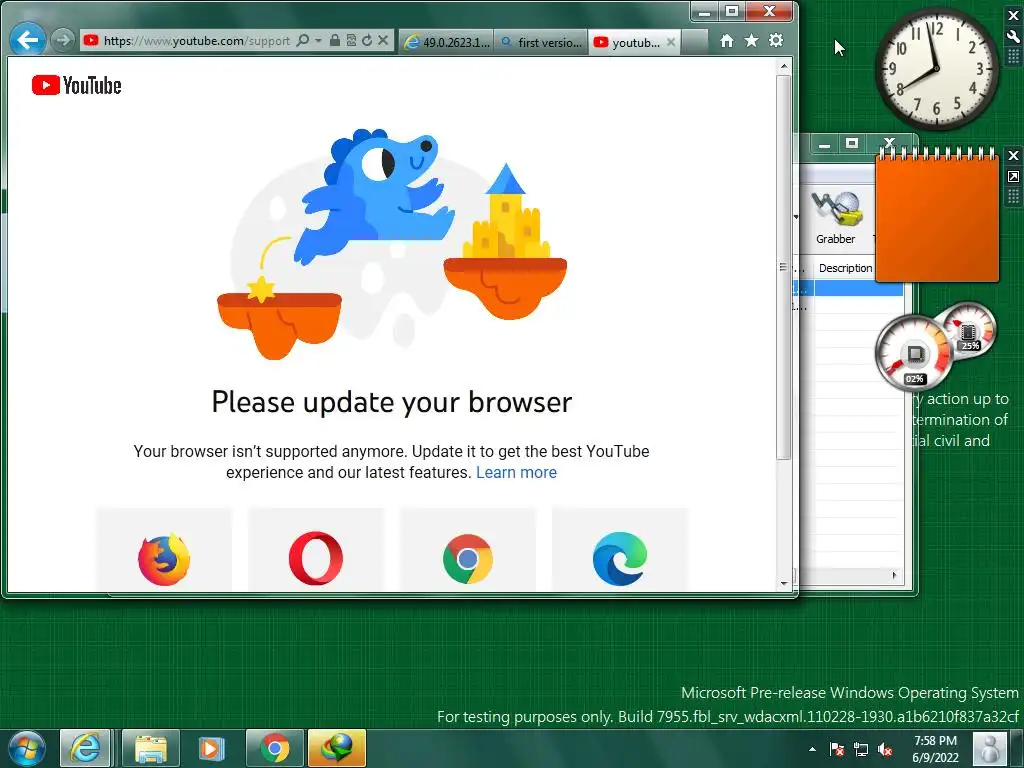Viewport: 1024px width, 768px height.
Task: Open the taskbar clock 7:58 PM
Action: [935, 749]
